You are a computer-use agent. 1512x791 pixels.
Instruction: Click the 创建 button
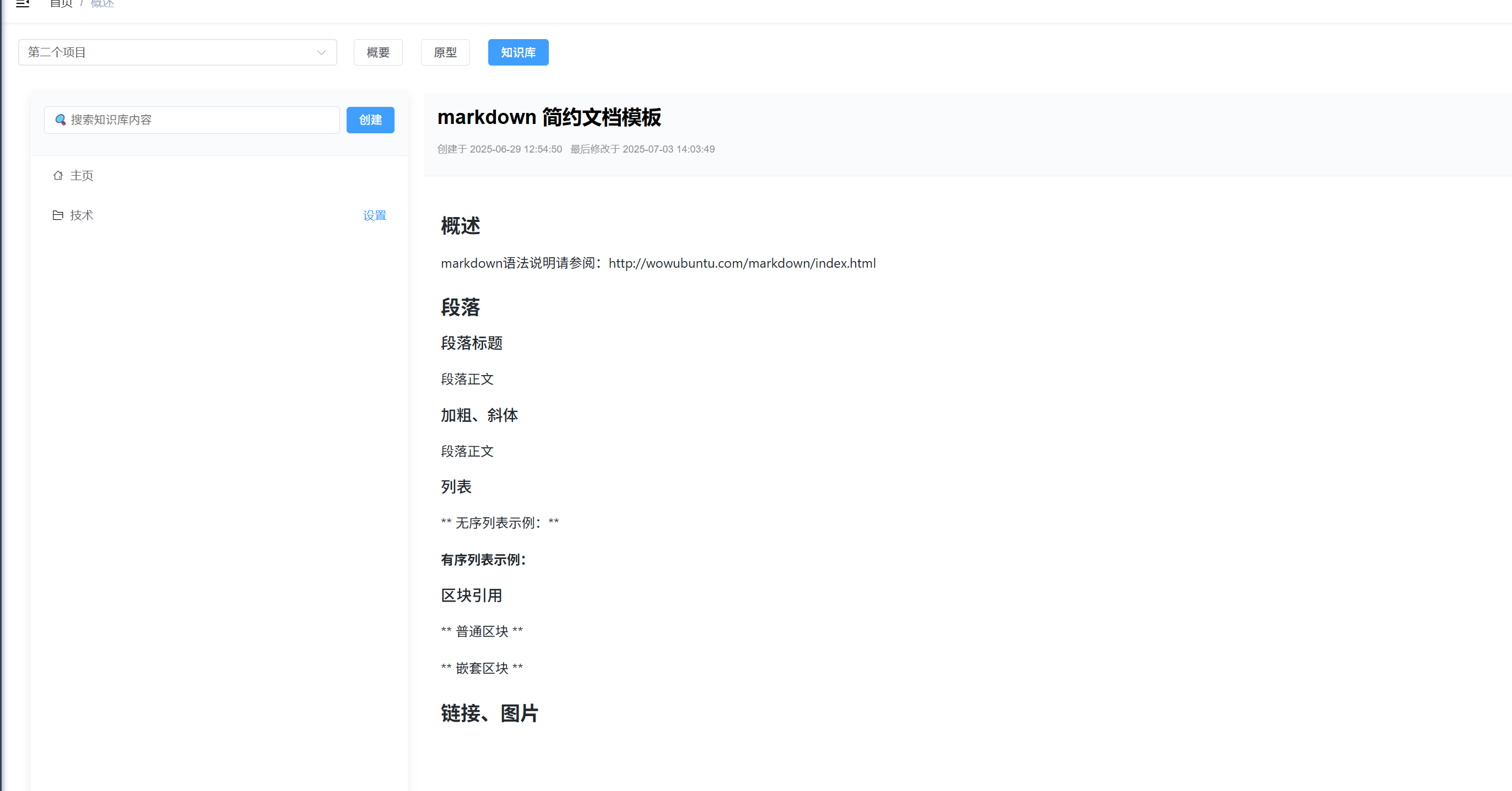(x=370, y=120)
